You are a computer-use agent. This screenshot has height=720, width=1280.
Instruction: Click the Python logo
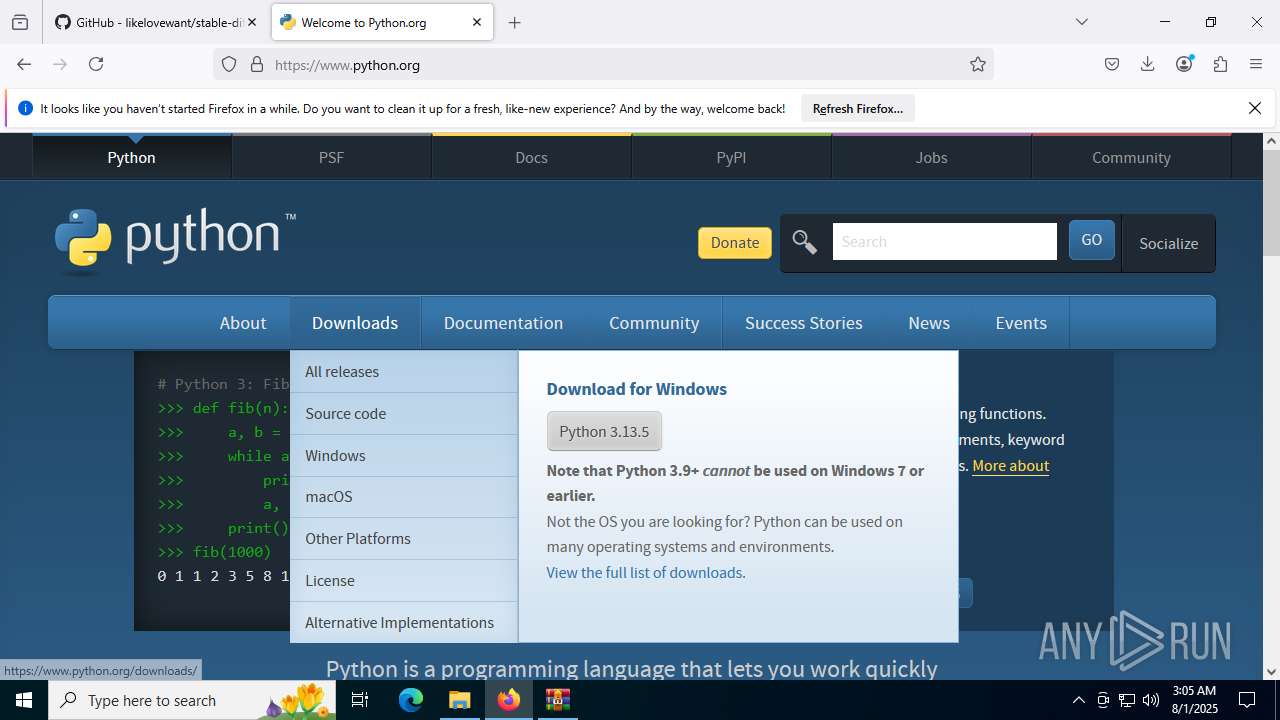175,241
